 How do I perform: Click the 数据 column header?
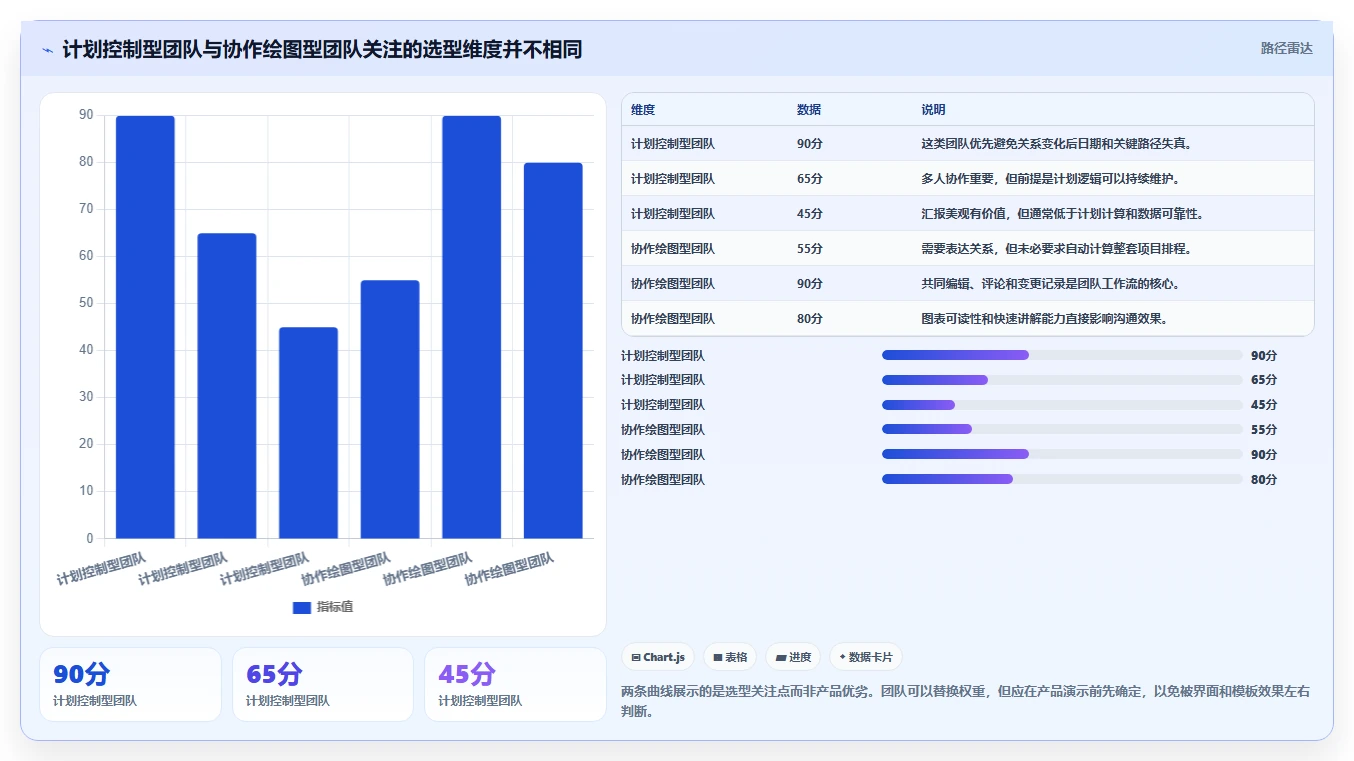tap(809, 110)
